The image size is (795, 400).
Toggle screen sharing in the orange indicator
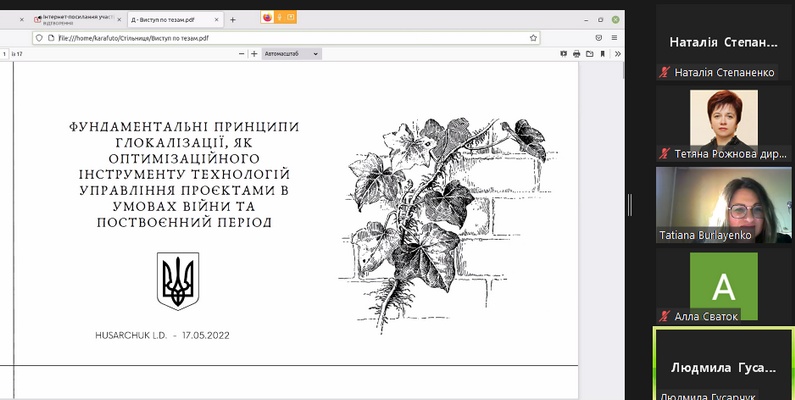pos(291,17)
